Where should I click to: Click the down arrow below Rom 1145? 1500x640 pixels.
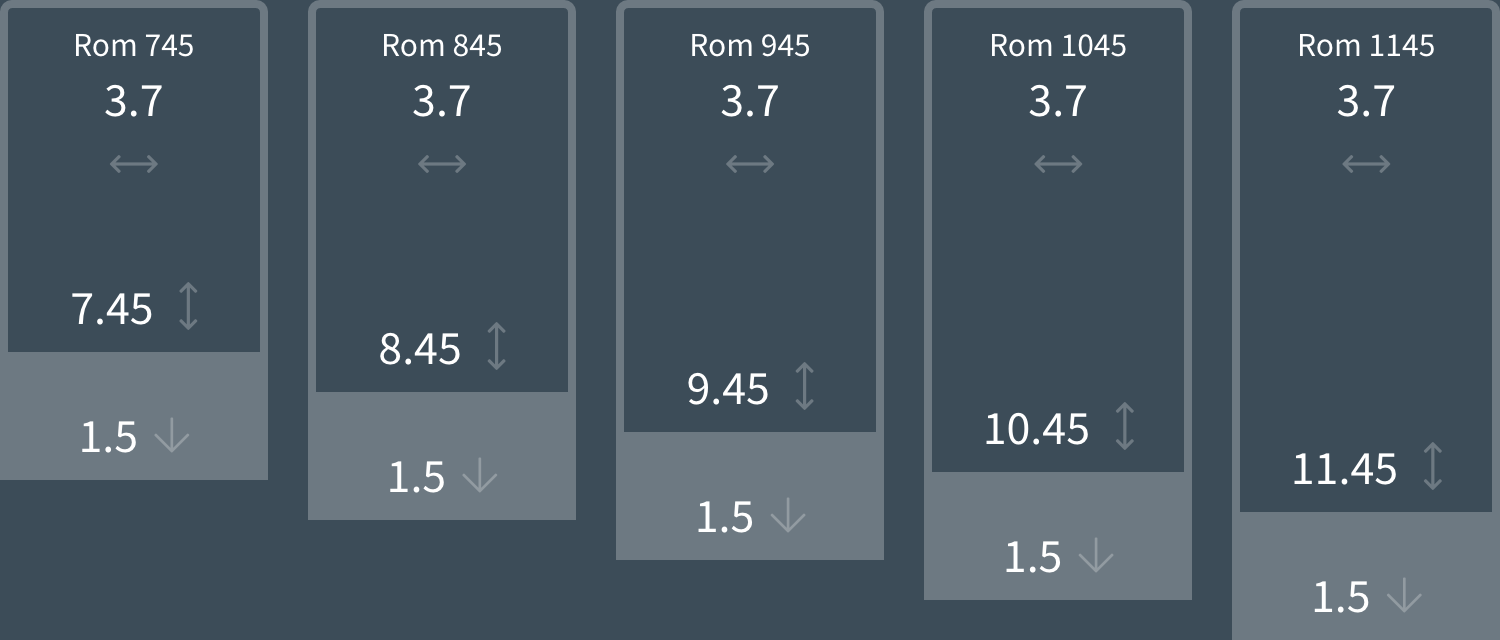click(x=1404, y=596)
